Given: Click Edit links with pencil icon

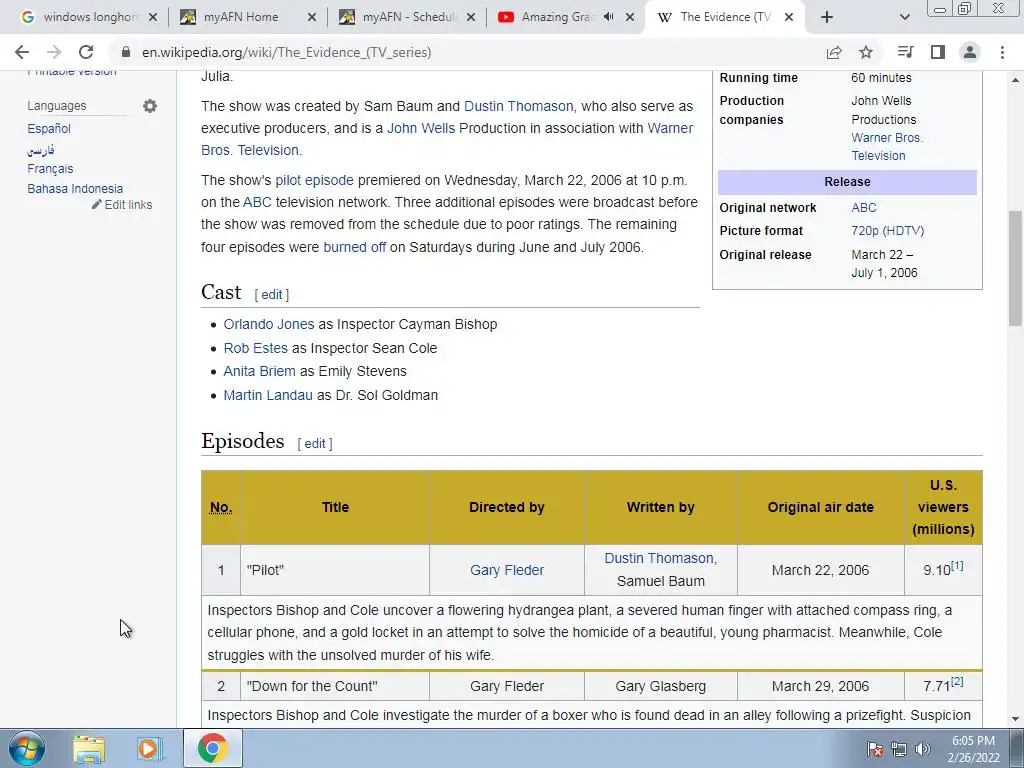Looking at the screenshot, I should pyautogui.click(x=122, y=204).
